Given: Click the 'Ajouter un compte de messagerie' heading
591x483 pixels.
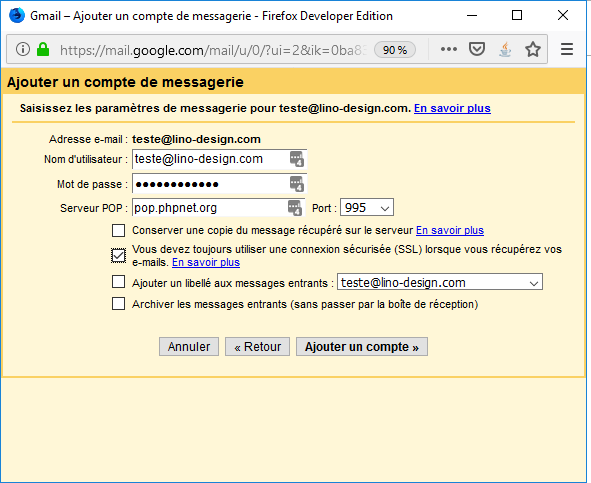Looking at the screenshot, I should pos(125,82).
